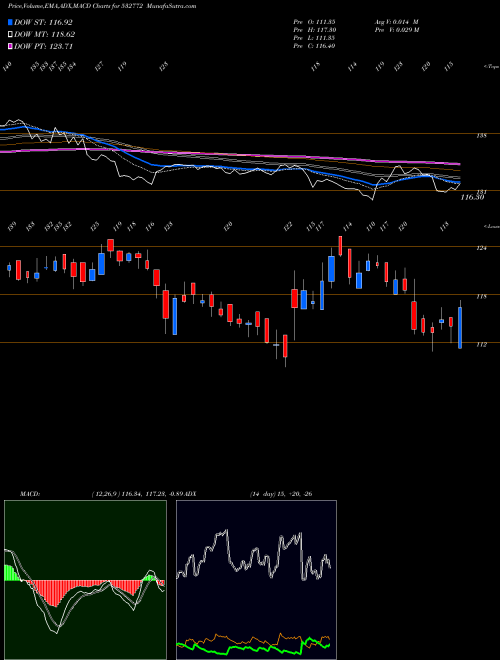This screenshot has height=660, width=500.
Task: Click the last blue candlestick on the right
Action: 460,328
